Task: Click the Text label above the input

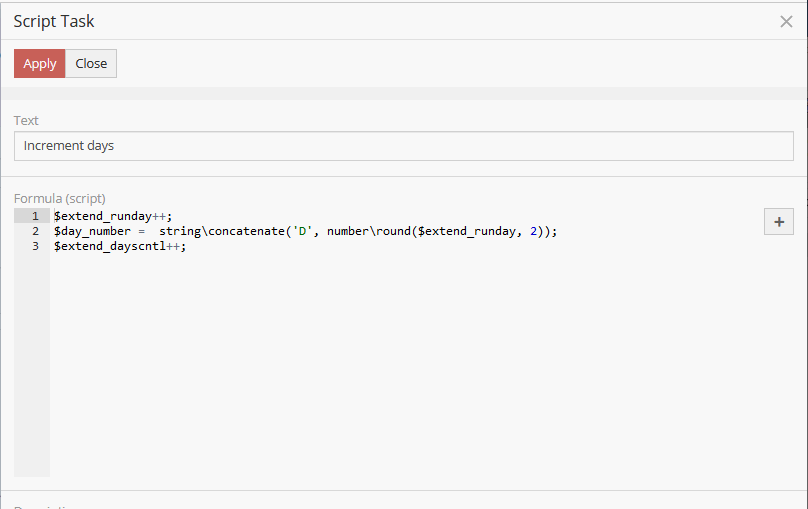Action: click(x=26, y=120)
